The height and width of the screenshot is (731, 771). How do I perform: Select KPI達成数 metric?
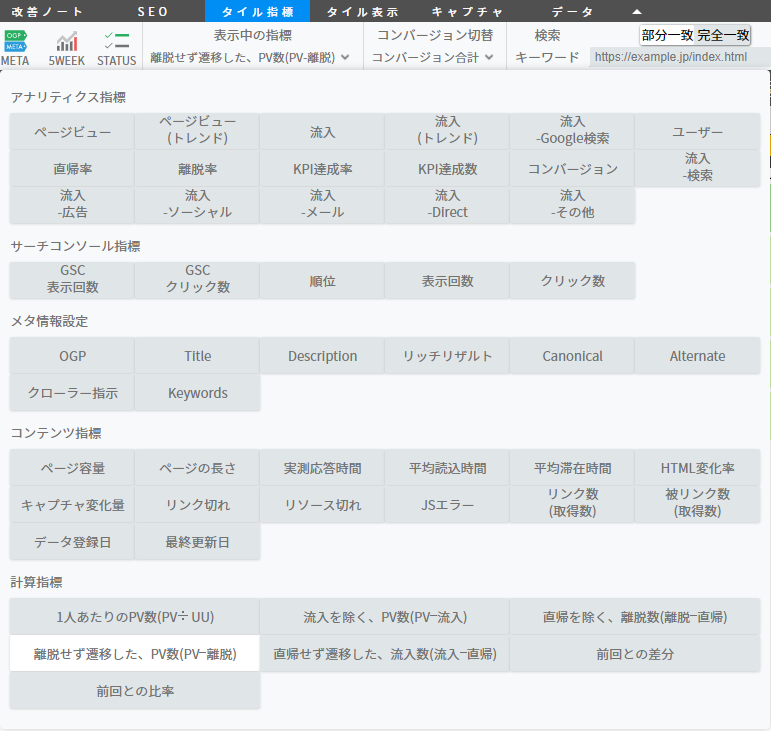point(447,169)
